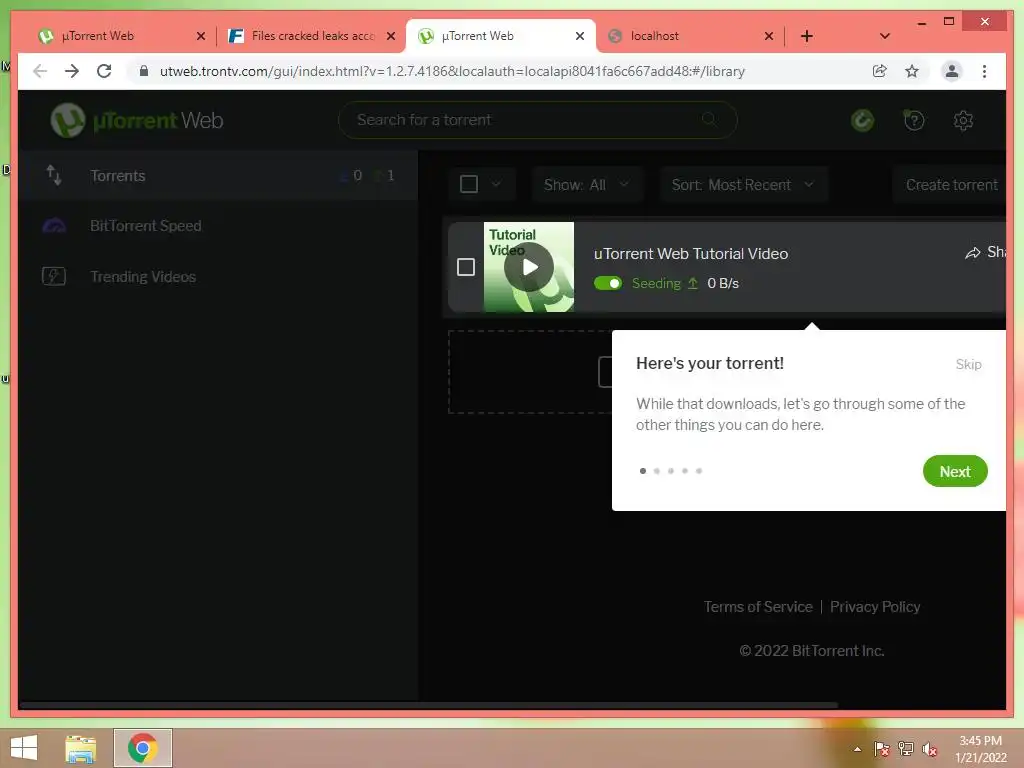Viewport: 1024px width, 768px height.
Task: Toggle the select-all torrents checkbox
Action: click(x=469, y=184)
